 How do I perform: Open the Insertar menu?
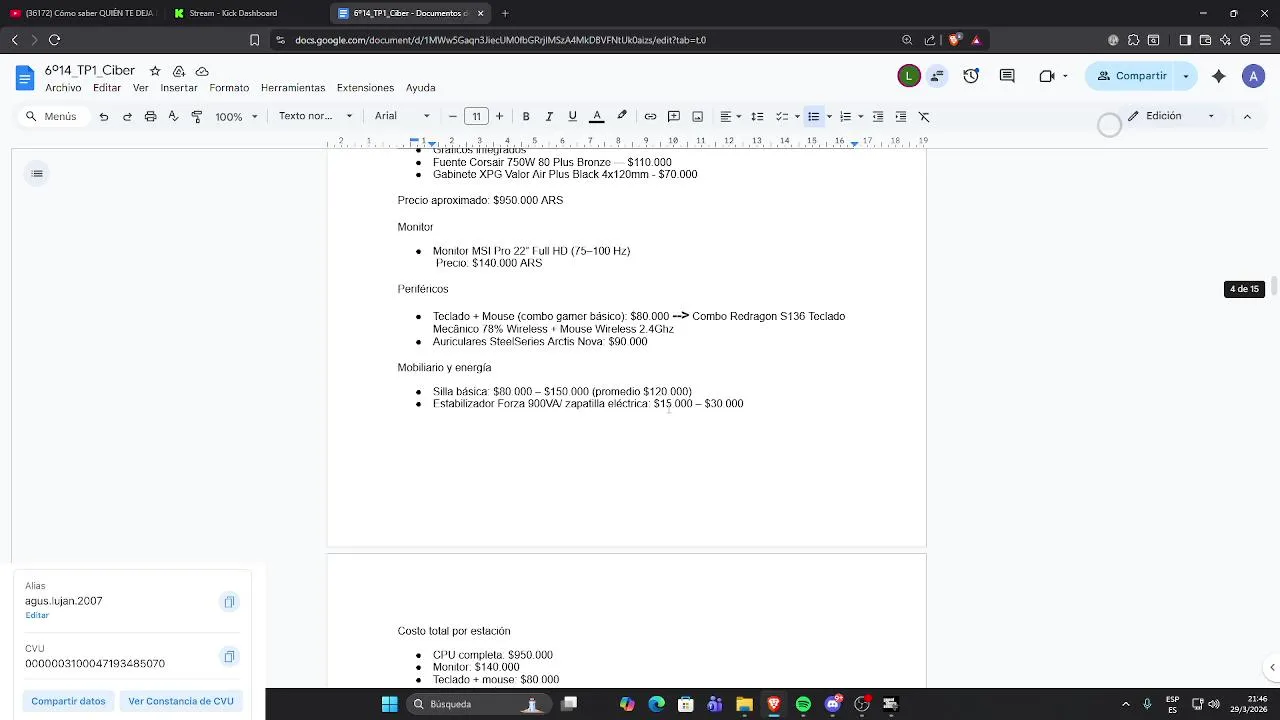tap(179, 88)
